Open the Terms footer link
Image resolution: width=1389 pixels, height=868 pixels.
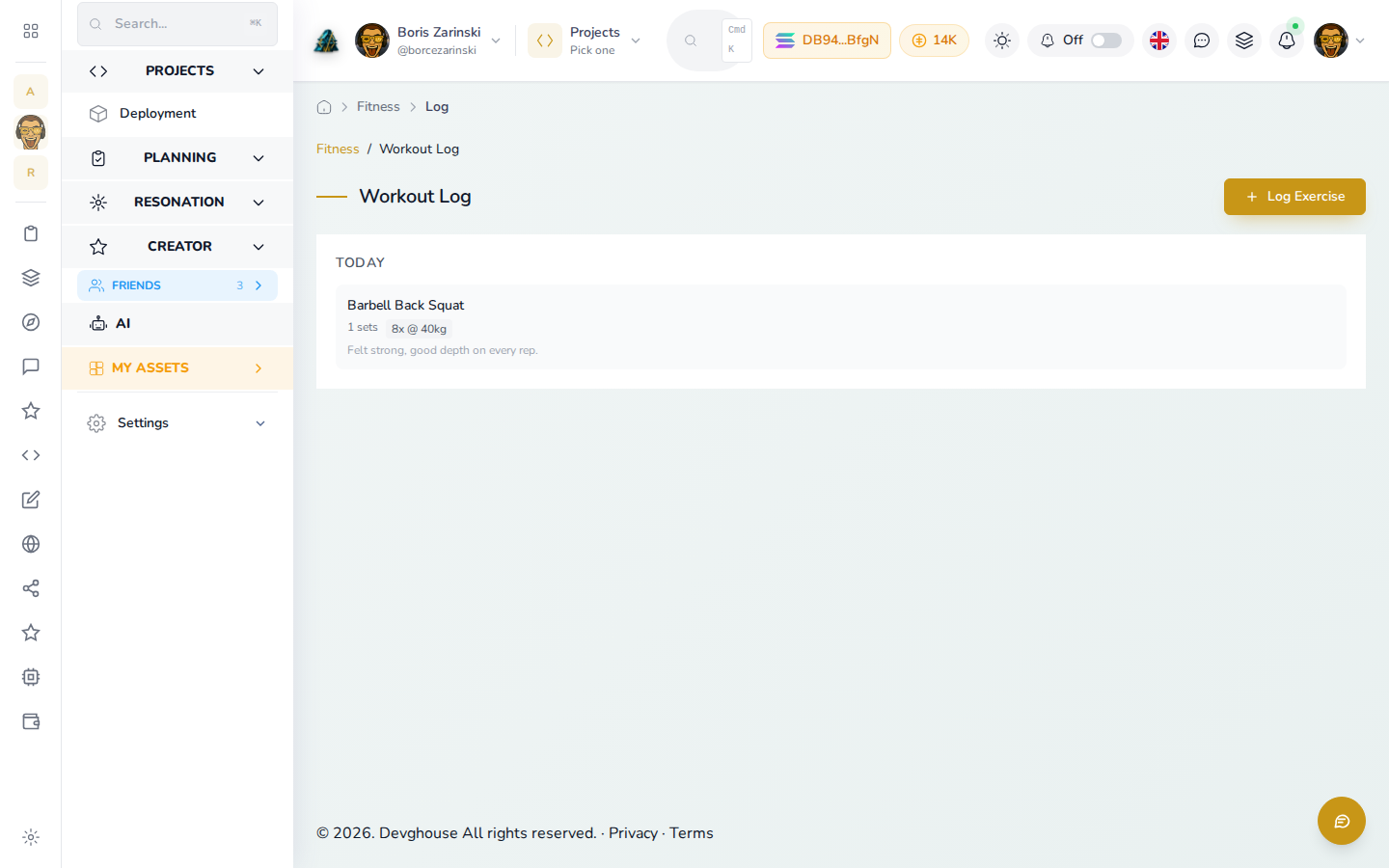click(x=692, y=833)
